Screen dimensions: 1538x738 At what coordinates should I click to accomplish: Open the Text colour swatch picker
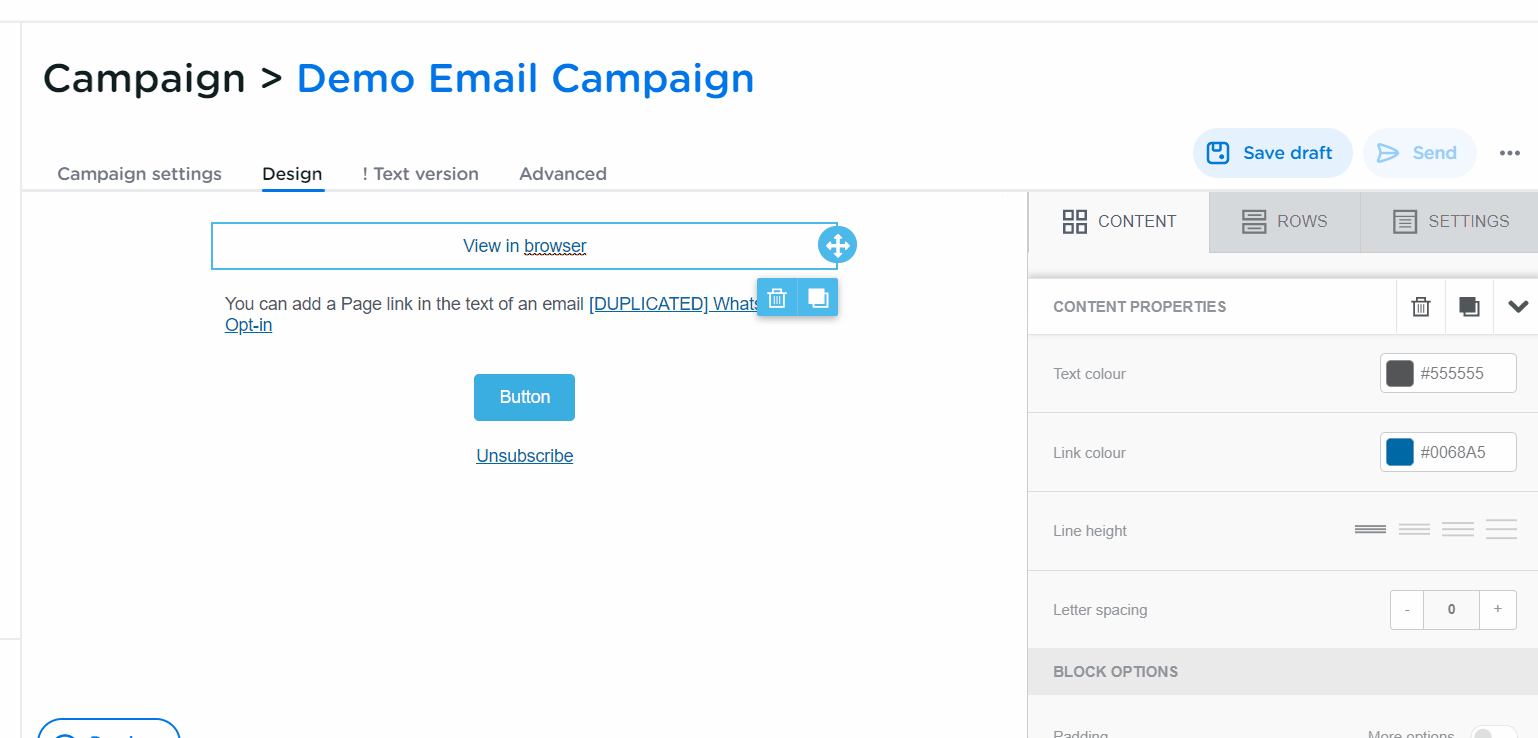coord(1400,373)
